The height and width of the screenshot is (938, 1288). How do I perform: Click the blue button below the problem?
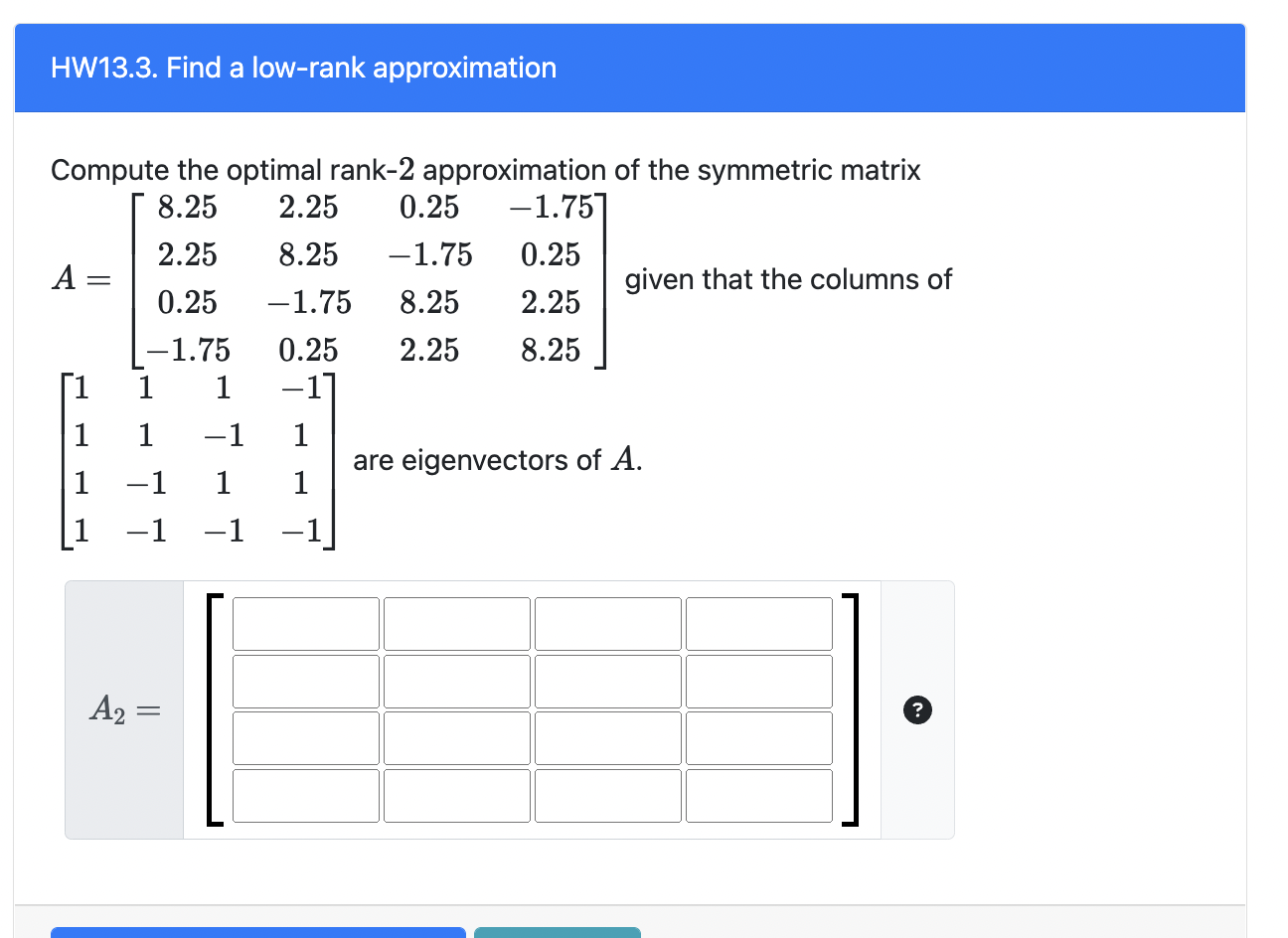[260, 933]
